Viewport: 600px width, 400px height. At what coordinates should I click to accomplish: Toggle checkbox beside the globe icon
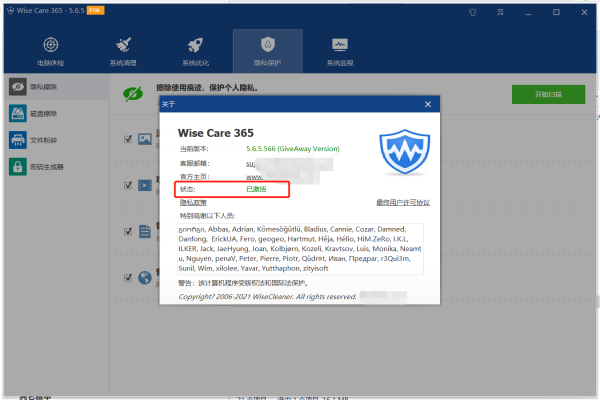(x=128, y=278)
